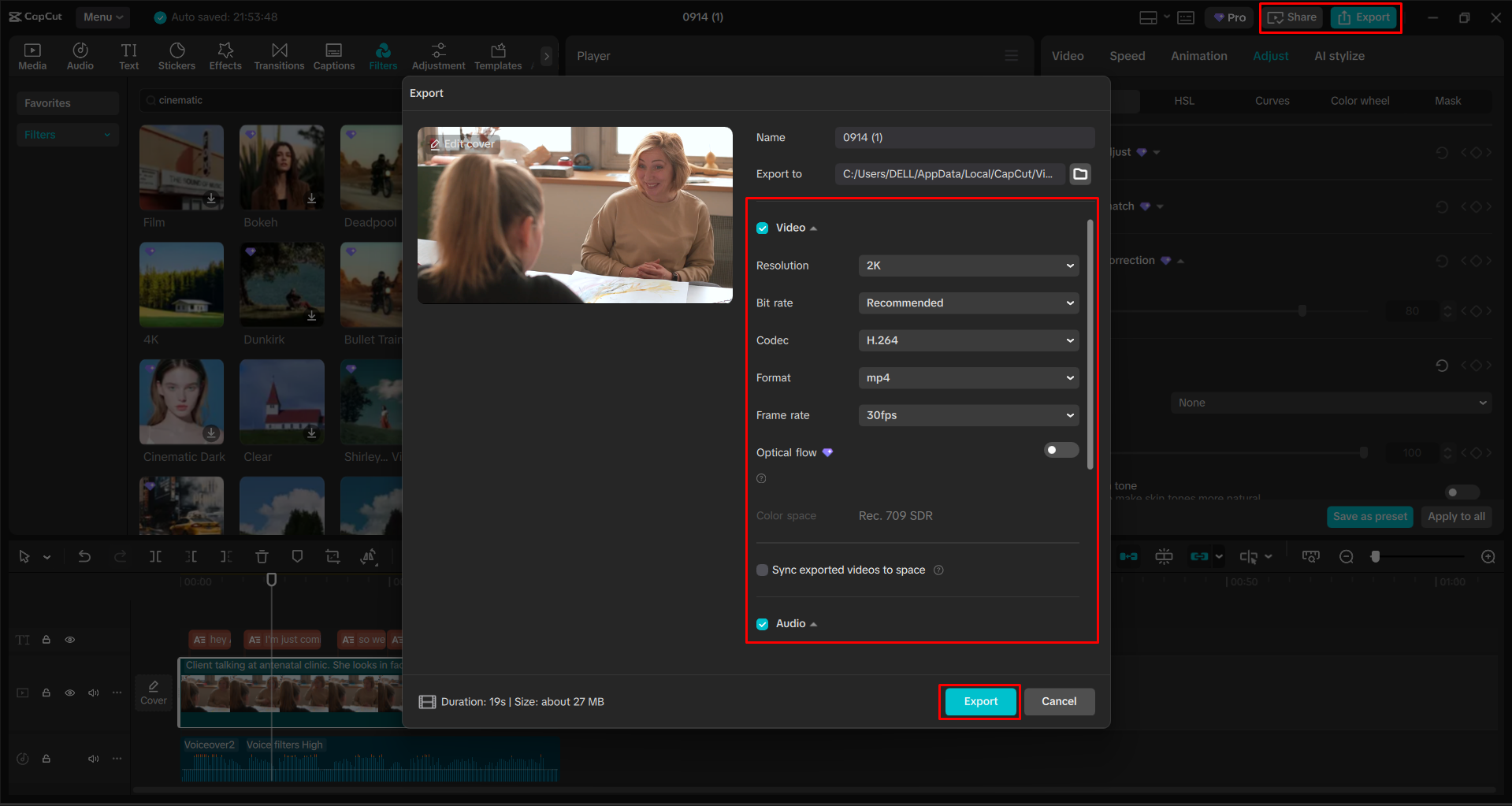Viewport: 1512px width, 806px height.
Task: Check Sync exported videos to space
Action: (x=762, y=569)
